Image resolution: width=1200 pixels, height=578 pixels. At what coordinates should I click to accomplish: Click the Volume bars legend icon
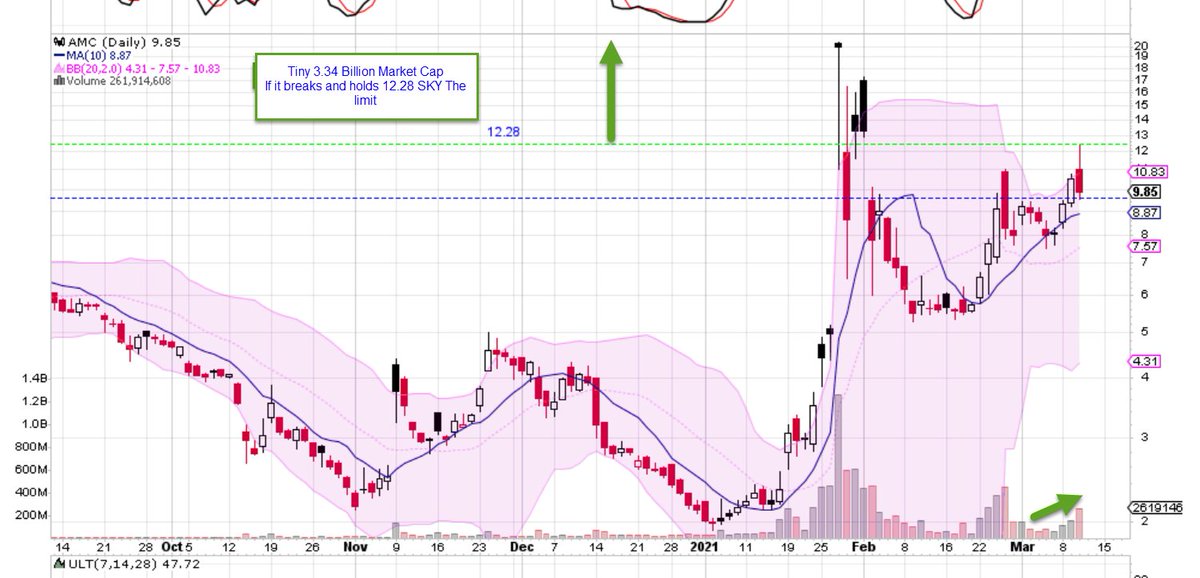coord(58,82)
